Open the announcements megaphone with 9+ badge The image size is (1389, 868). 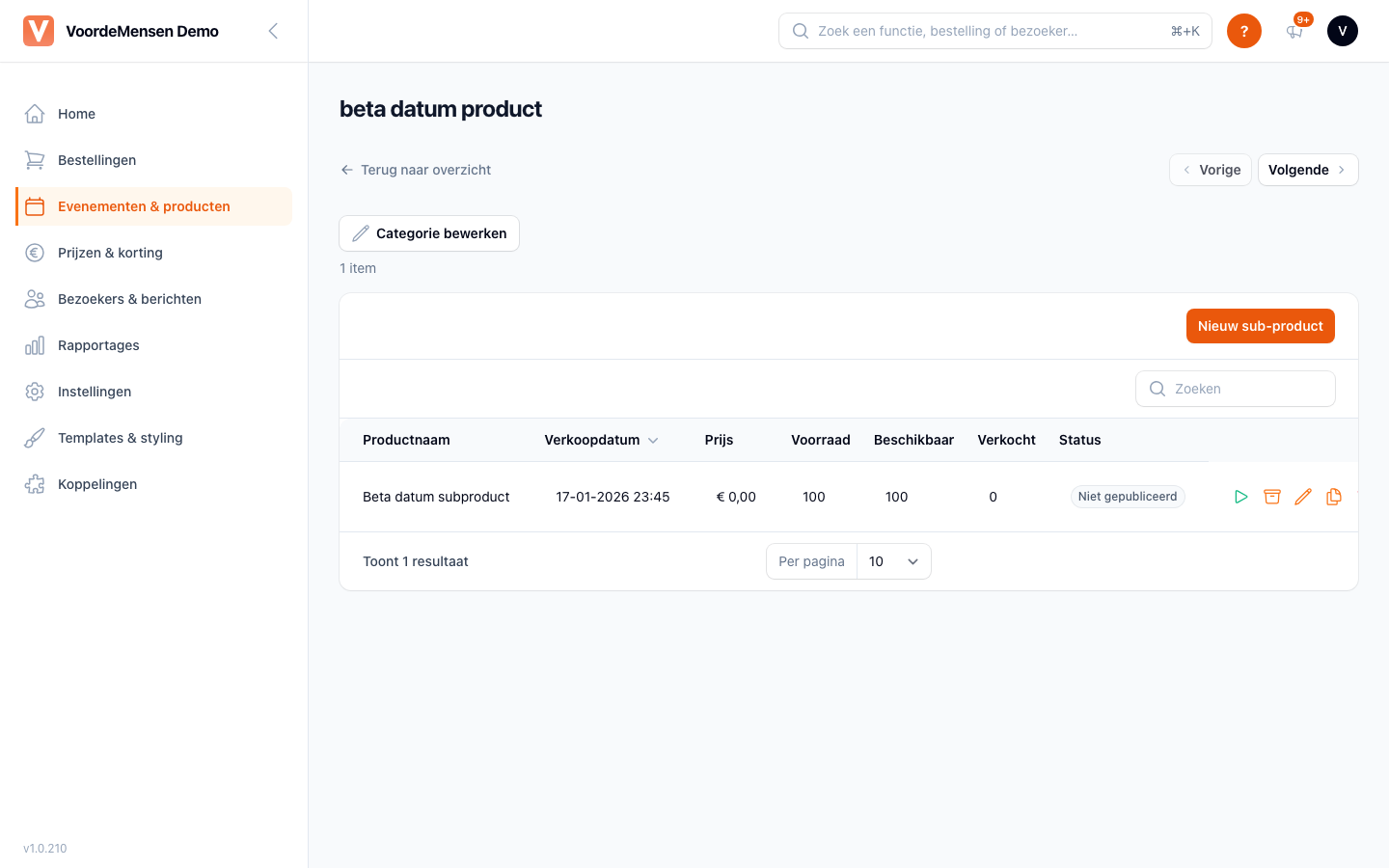click(x=1294, y=31)
